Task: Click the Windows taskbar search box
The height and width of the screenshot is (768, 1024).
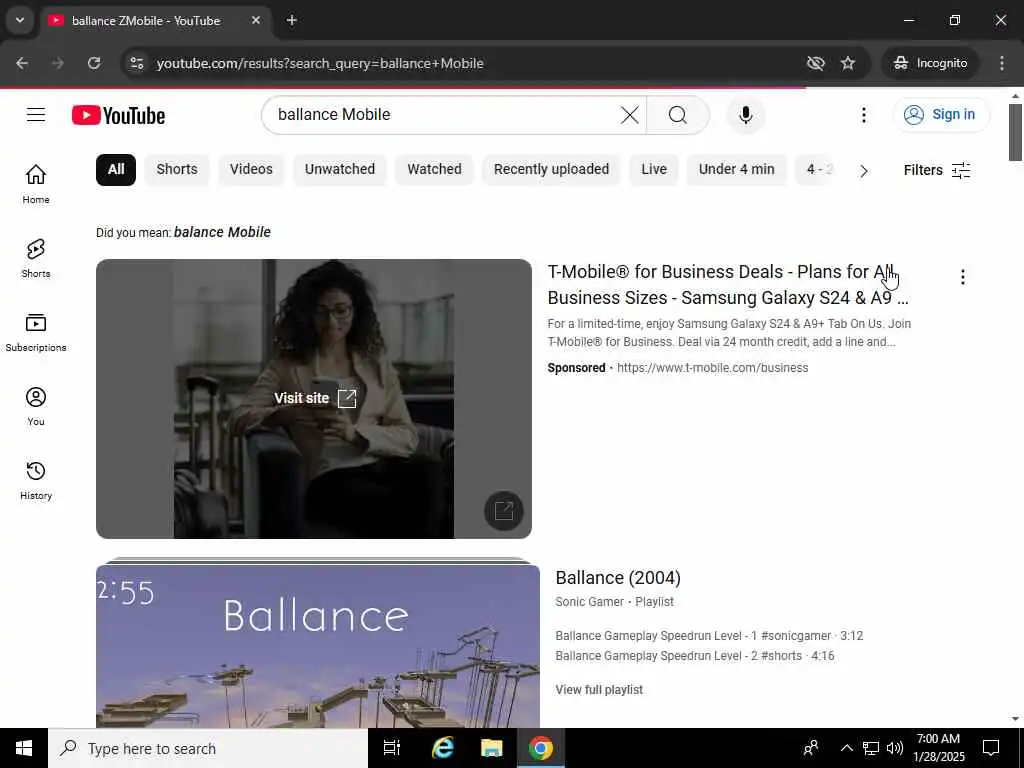Action: 208,748
